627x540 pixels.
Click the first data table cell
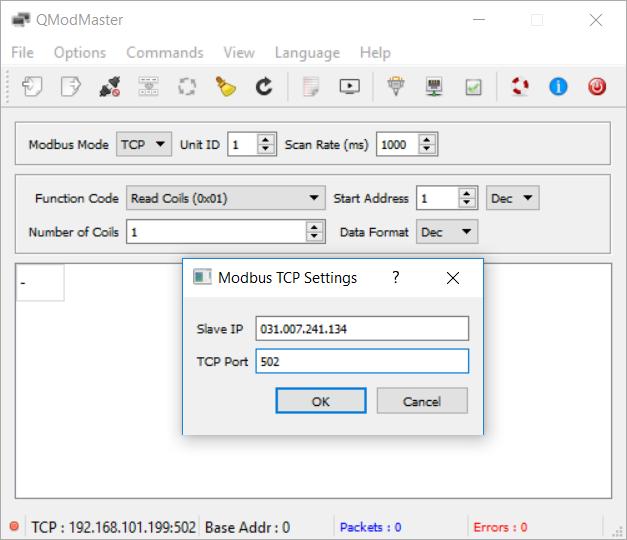(x=40, y=282)
